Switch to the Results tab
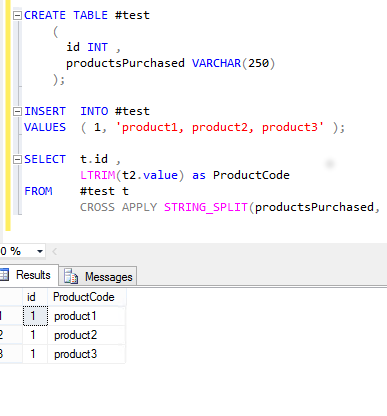This screenshot has height=416, width=387. coord(29,275)
